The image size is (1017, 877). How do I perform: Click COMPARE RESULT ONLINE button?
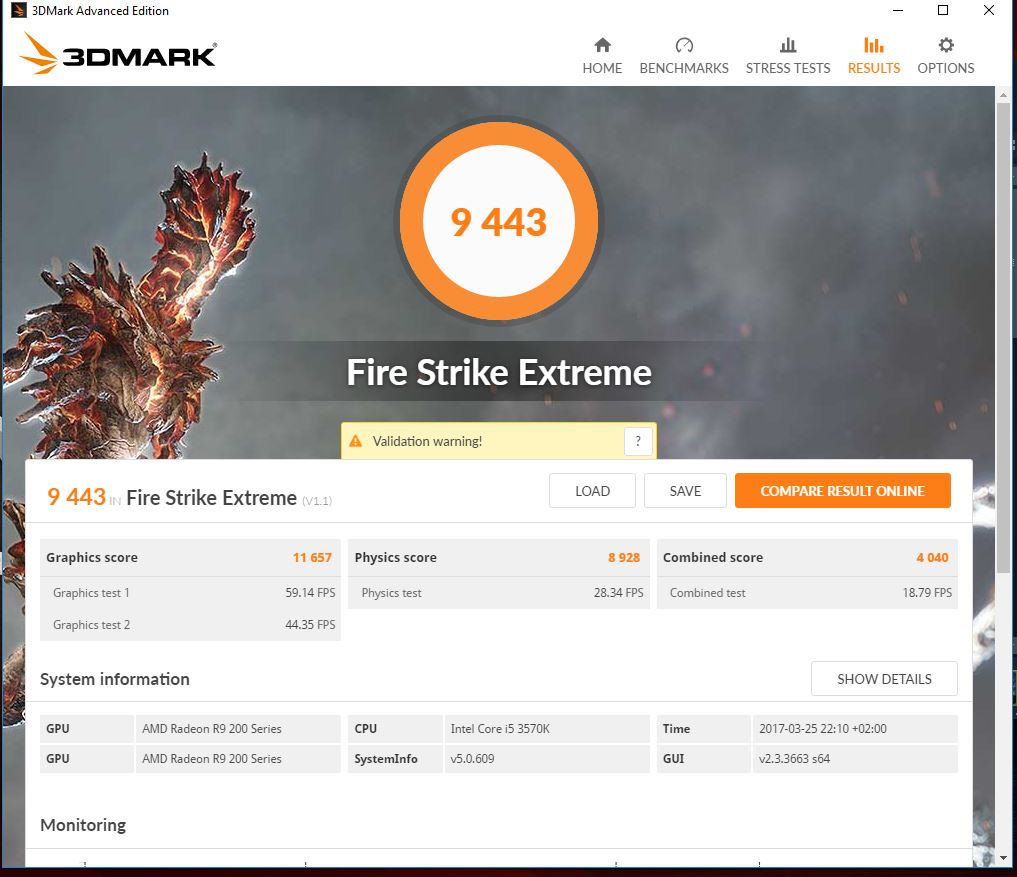click(843, 491)
